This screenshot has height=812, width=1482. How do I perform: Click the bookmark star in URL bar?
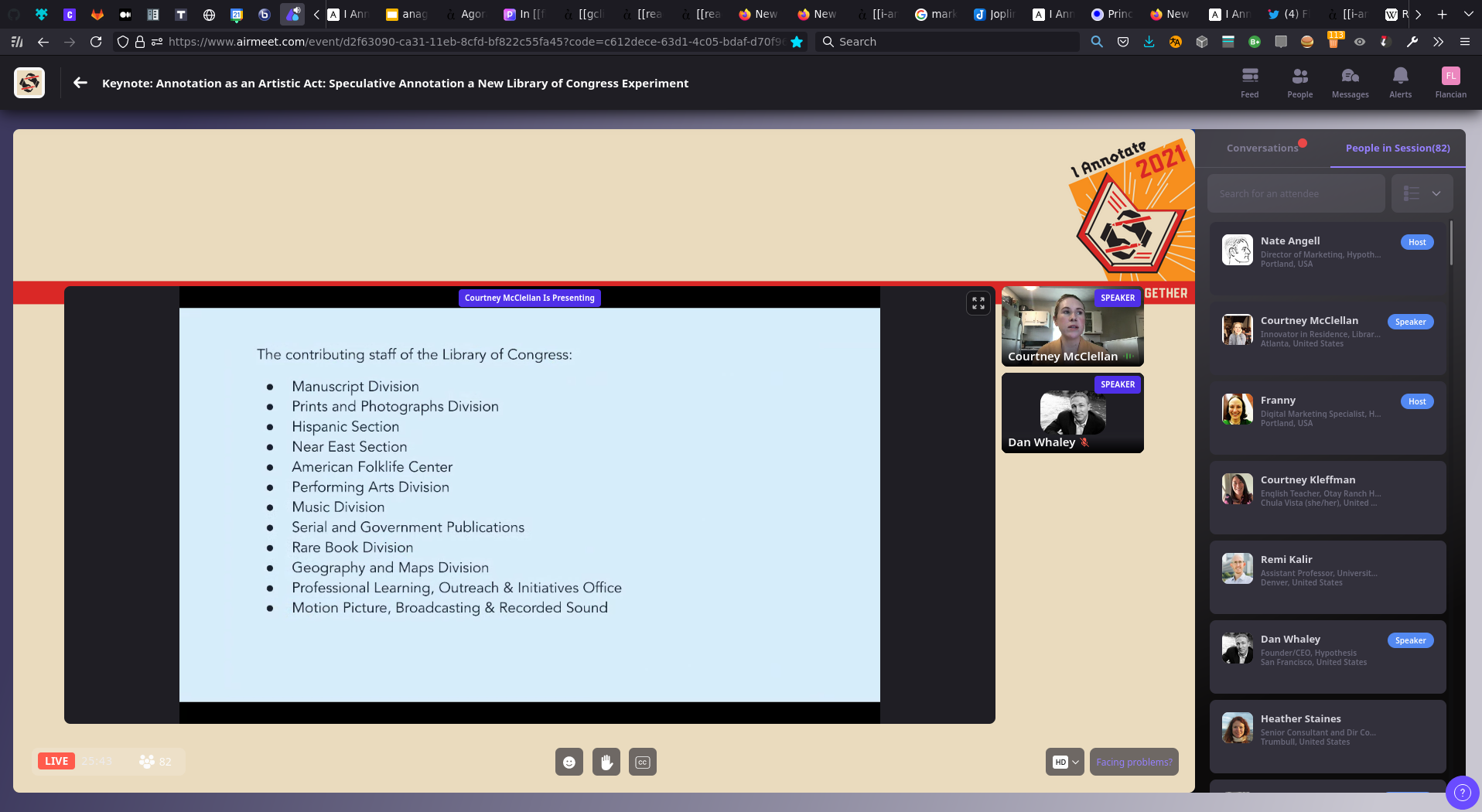tap(797, 42)
